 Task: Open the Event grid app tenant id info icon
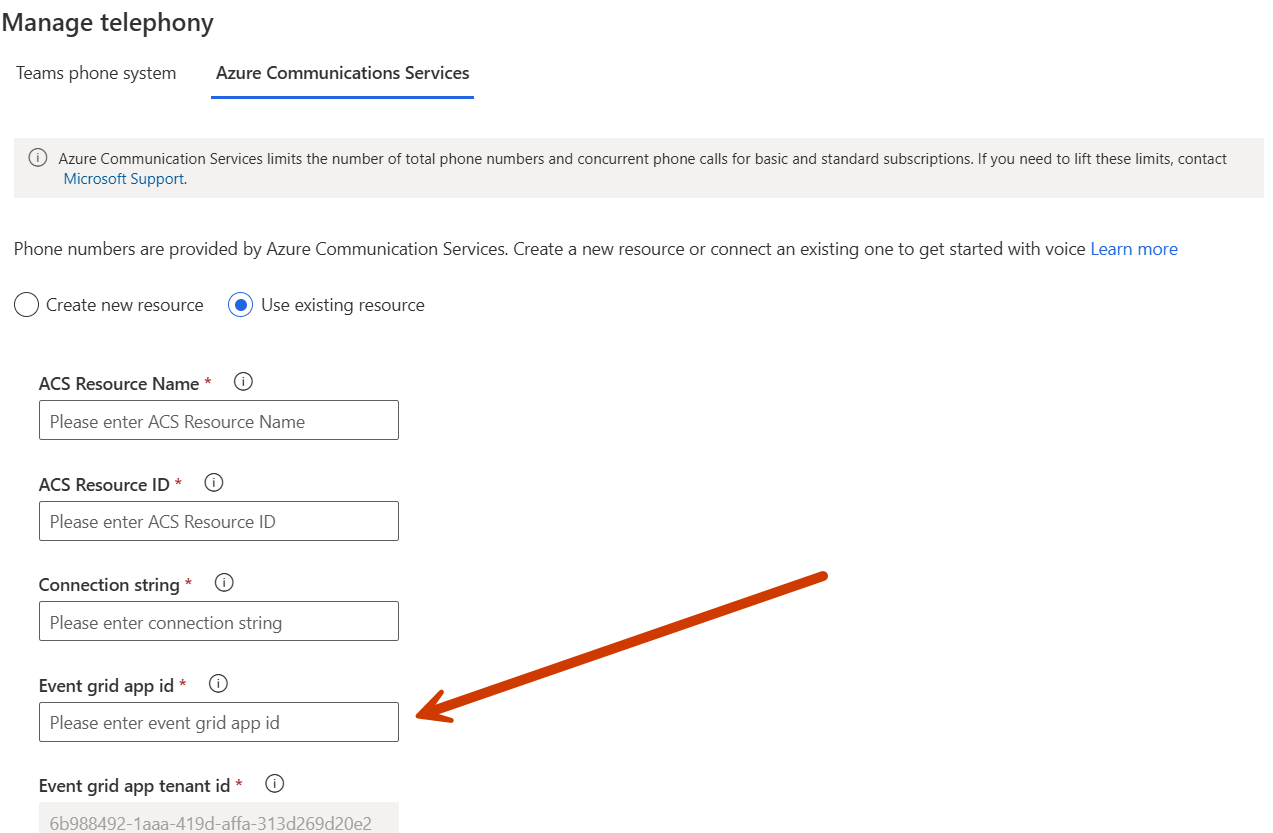pyautogui.click(x=274, y=784)
